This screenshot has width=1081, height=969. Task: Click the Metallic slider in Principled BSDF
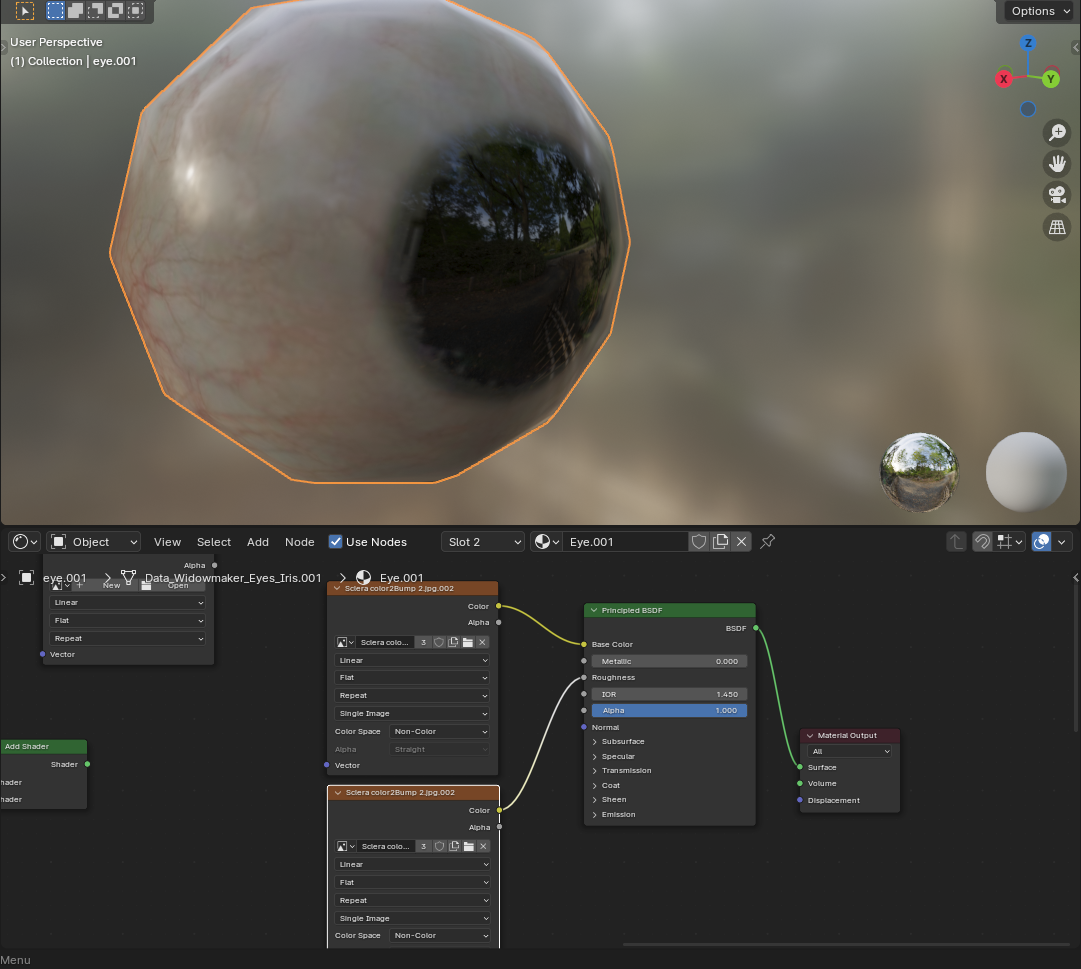pos(669,661)
